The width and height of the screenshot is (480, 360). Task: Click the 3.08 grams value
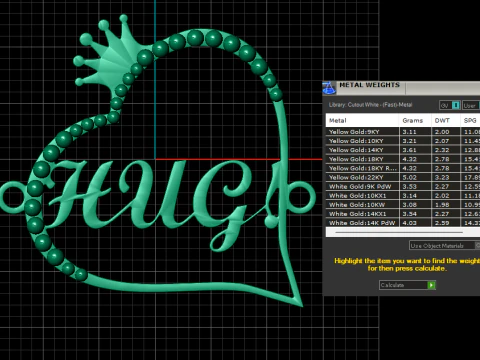pos(409,205)
